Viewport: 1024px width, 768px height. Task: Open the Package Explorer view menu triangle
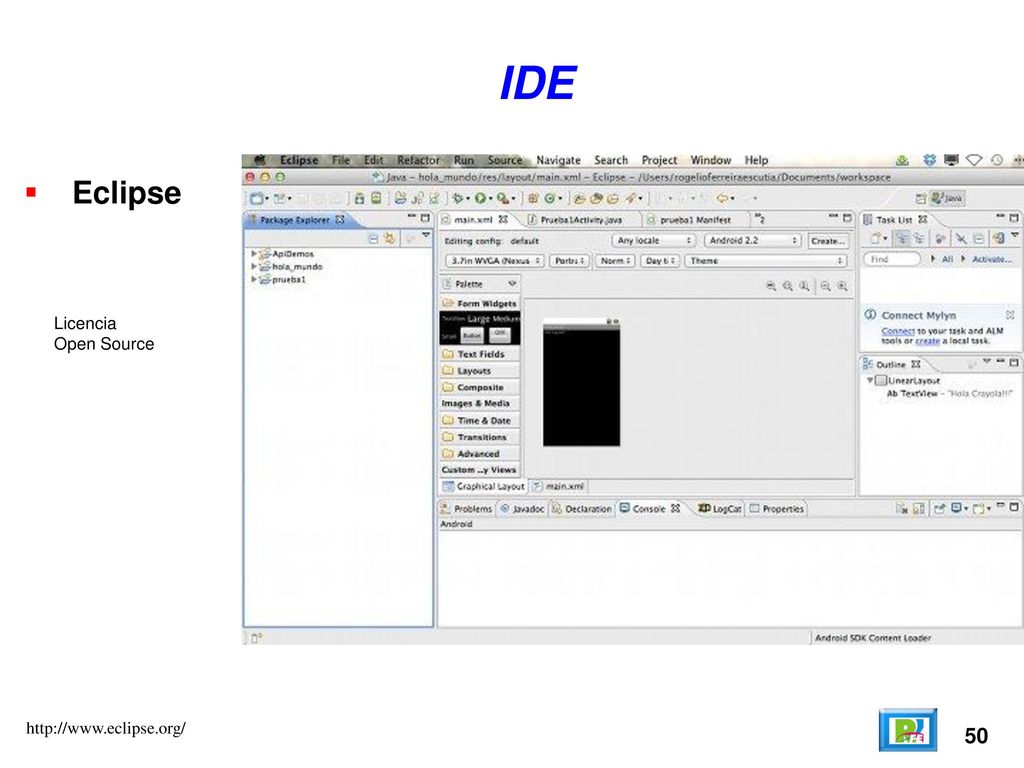(x=426, y=235)
